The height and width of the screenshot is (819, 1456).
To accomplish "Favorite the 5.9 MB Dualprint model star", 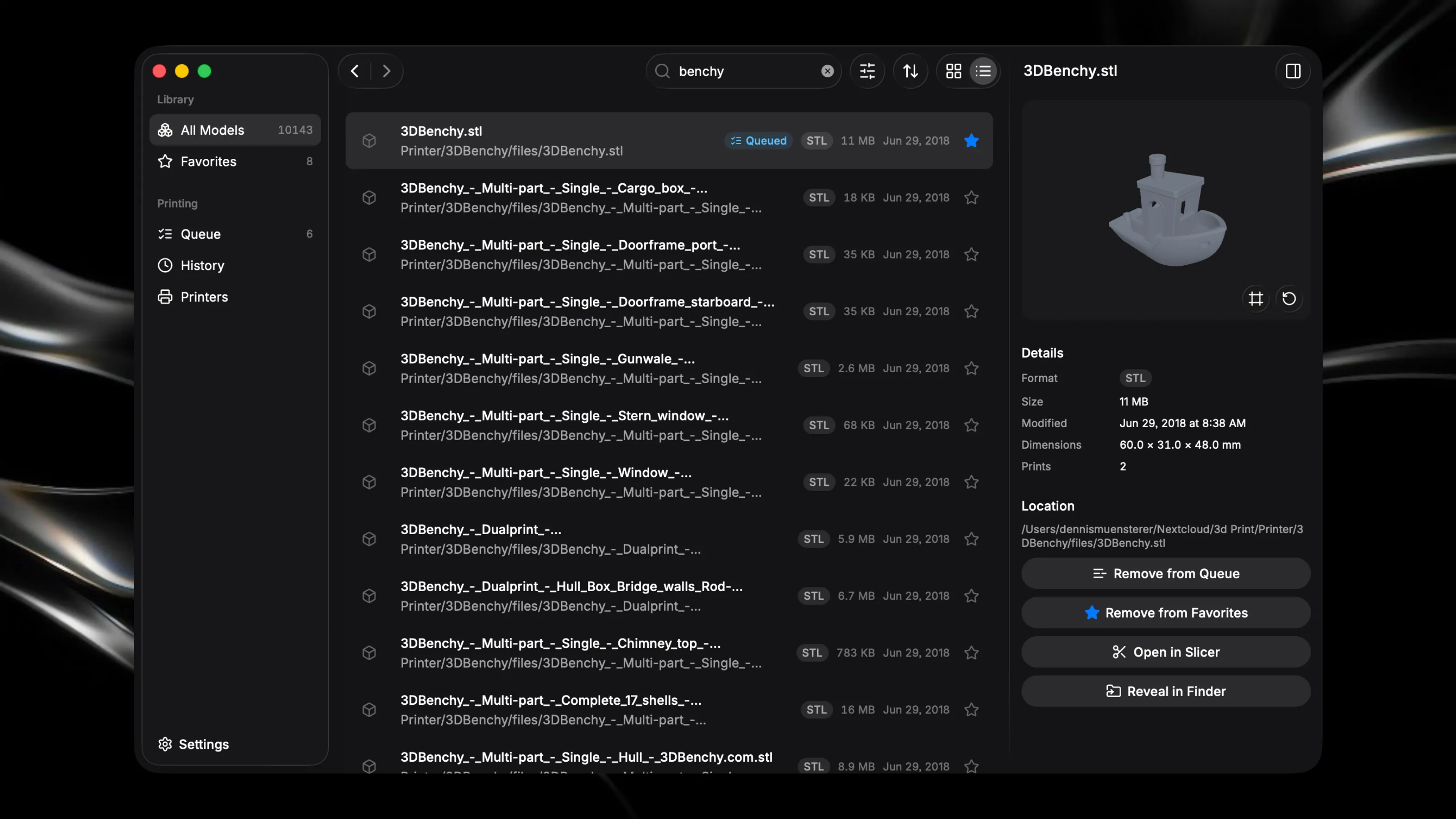I will [971, 539].
